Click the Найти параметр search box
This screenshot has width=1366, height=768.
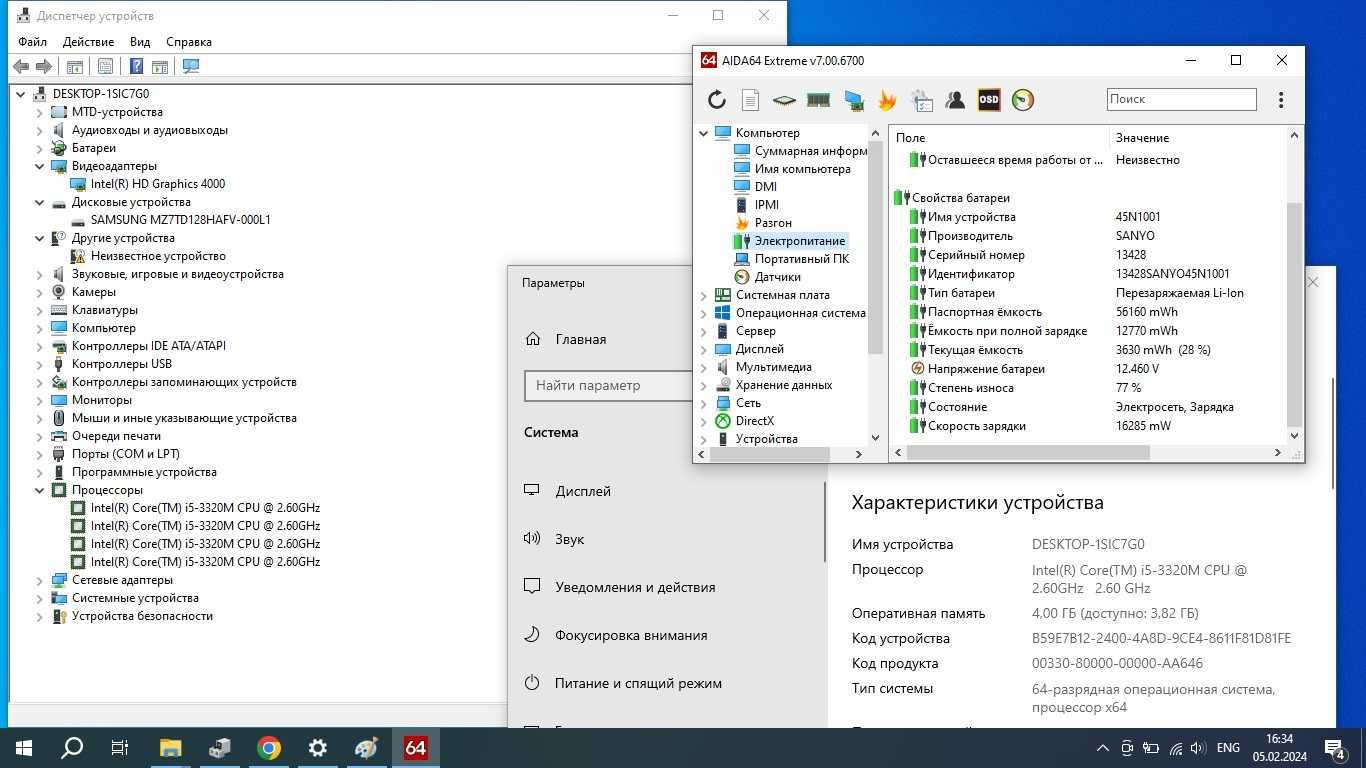[x=608, y=385]
